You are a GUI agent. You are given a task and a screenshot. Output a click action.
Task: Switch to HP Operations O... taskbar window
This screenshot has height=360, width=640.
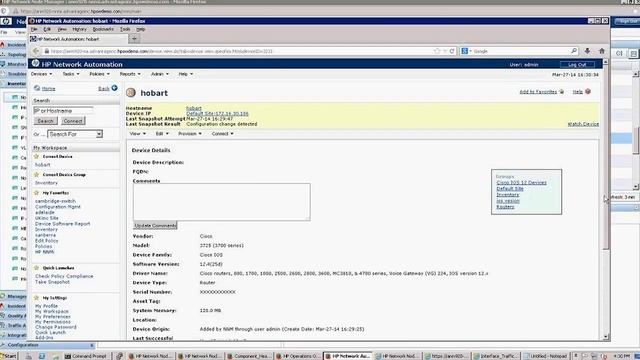click(298, 356)
